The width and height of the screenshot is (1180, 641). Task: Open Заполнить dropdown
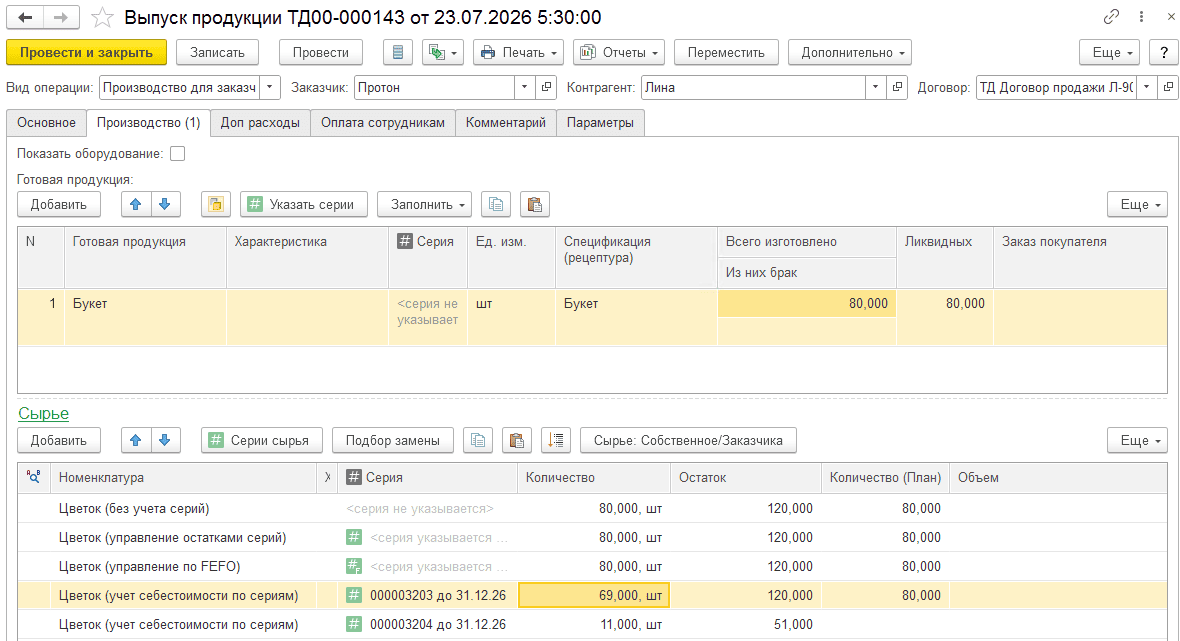click(424, 205)
